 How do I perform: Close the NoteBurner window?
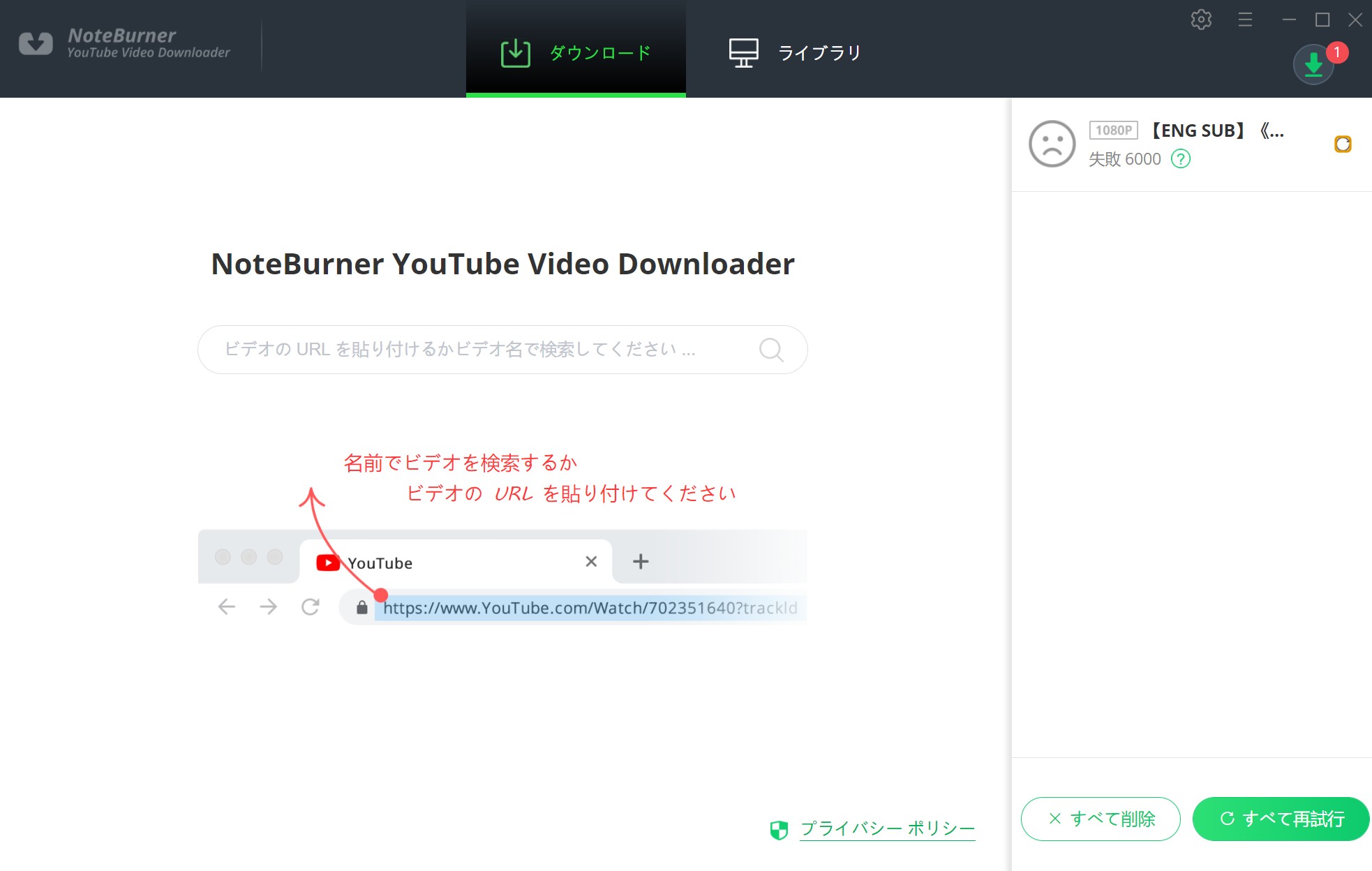tap(1355, 20)
